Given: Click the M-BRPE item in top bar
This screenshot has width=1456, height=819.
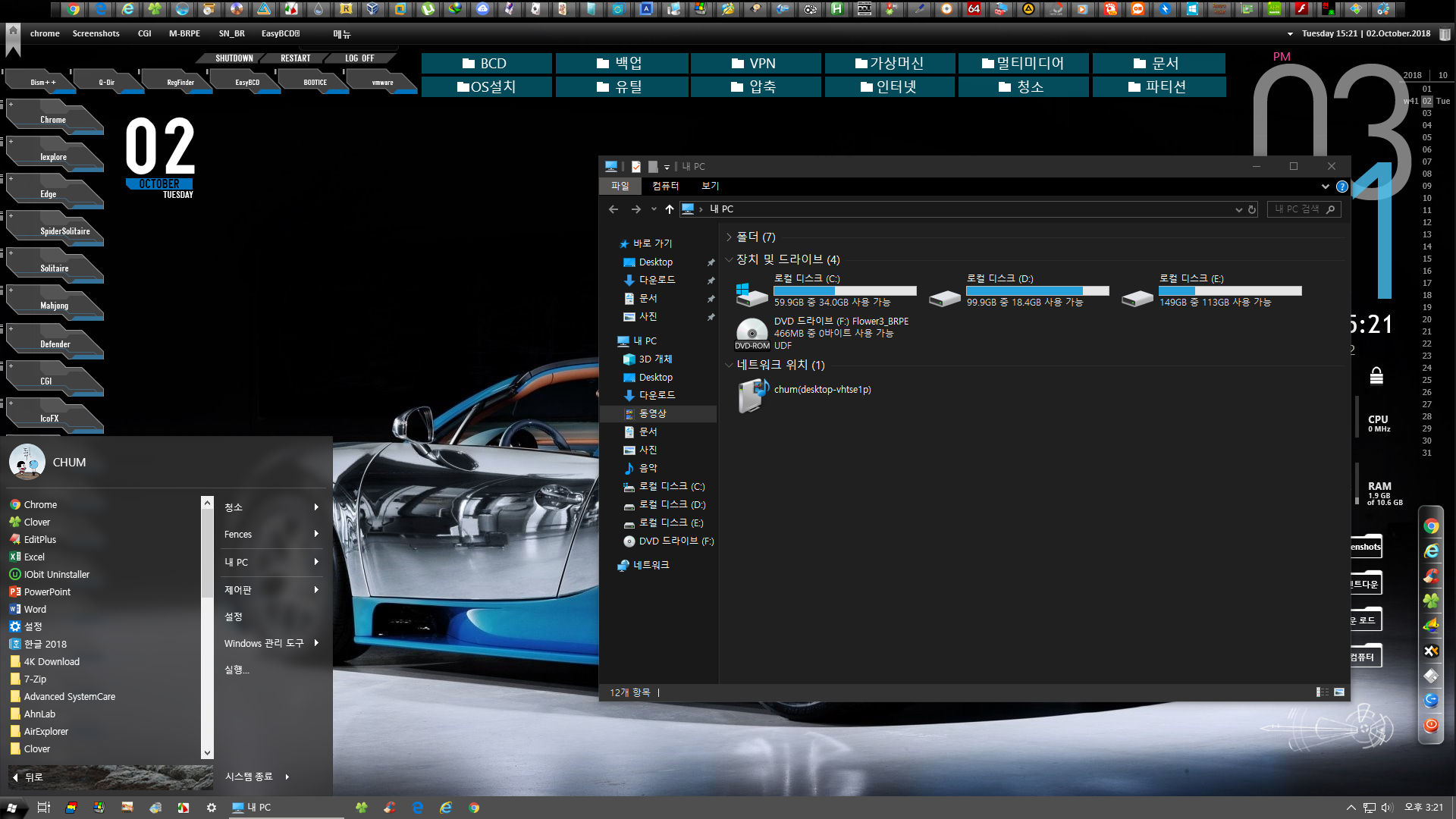Looking at the screenshot, I should pyautogui.click(x=184, y=33).
